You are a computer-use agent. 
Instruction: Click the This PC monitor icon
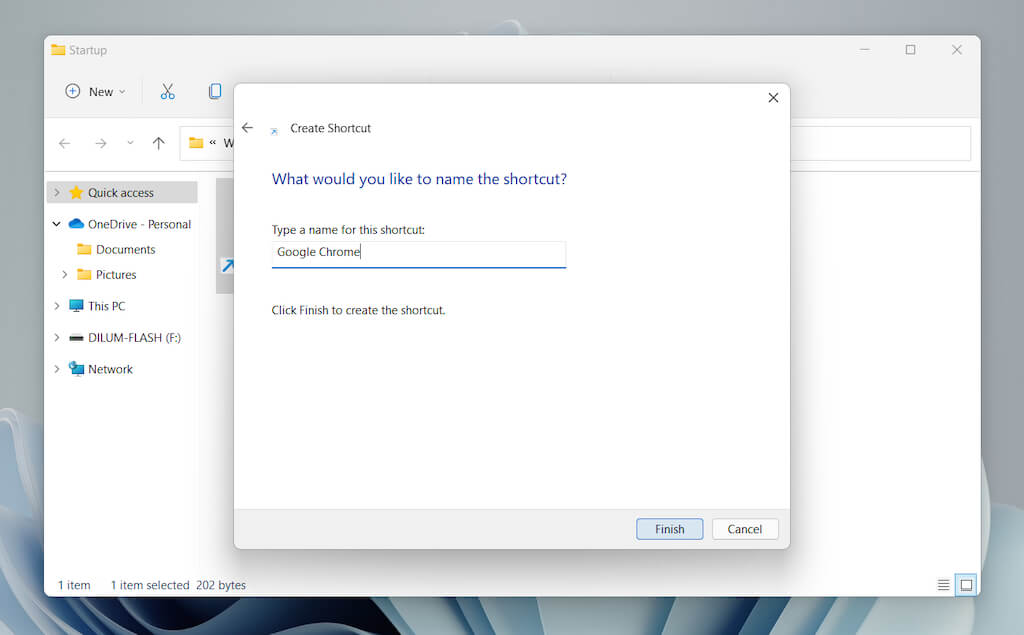[76, 306]
